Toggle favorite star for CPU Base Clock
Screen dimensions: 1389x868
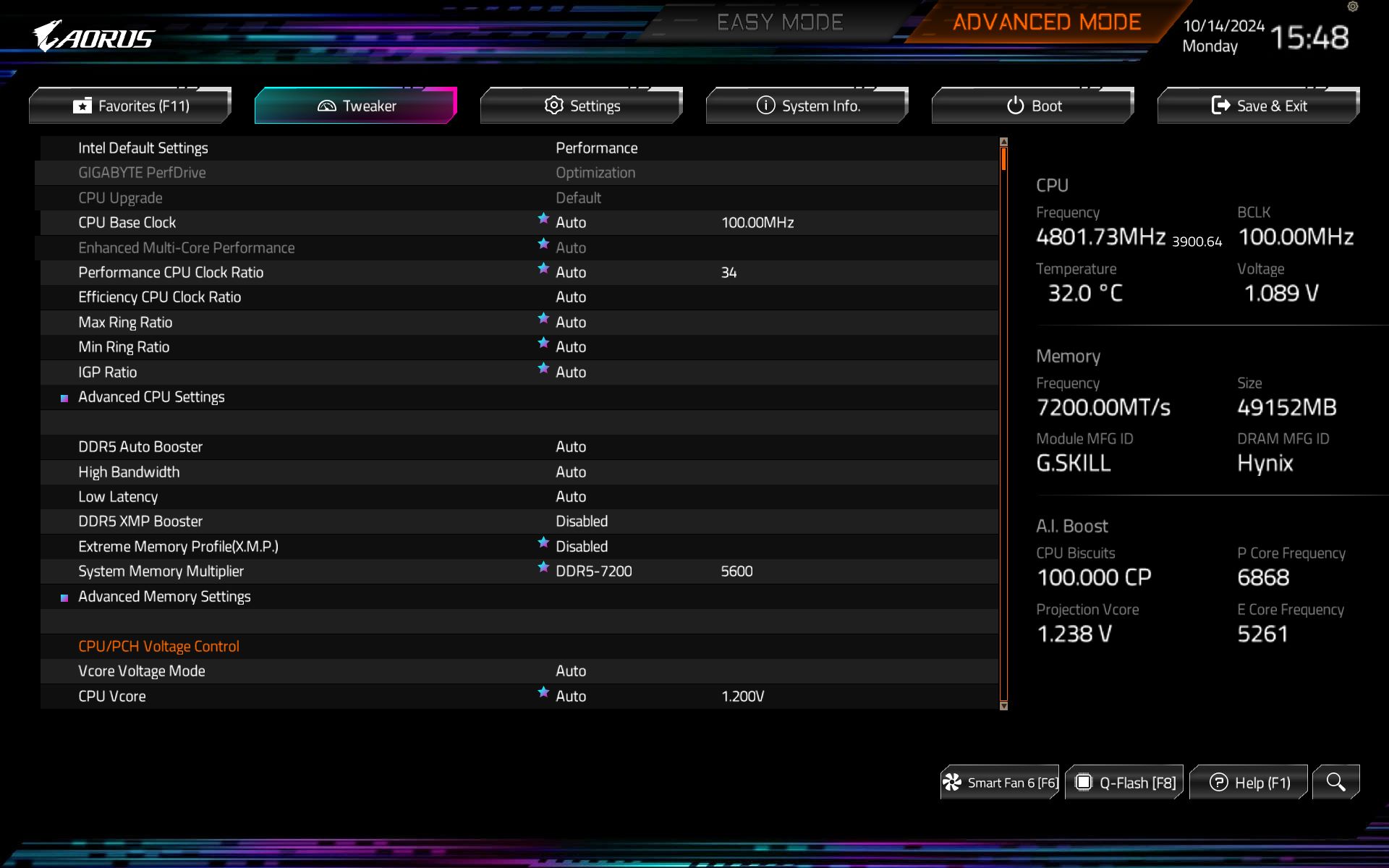point(543,218)
